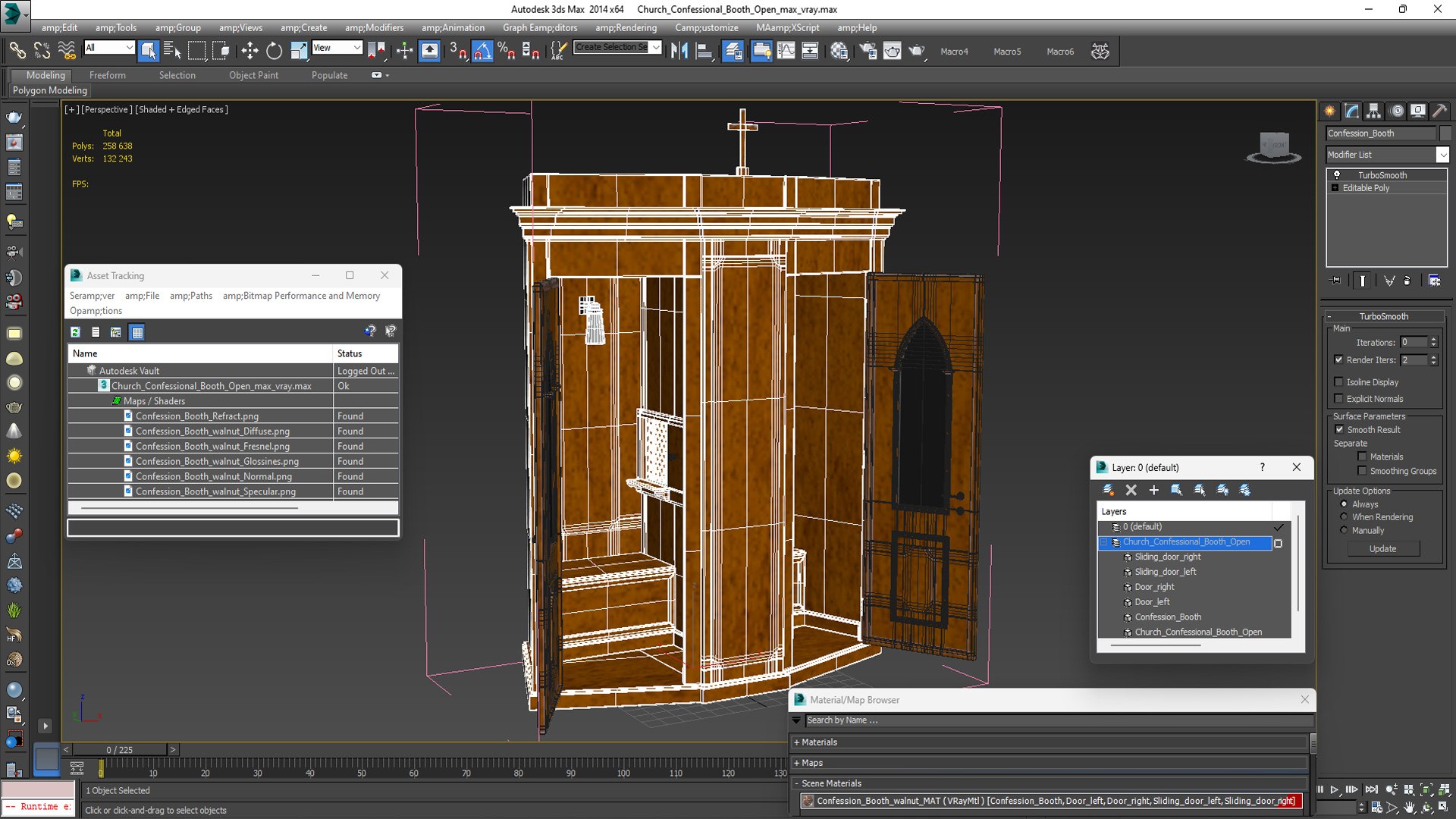
Task: Toggle Render Iters checkbox
Action: [x=1338, y=360]
